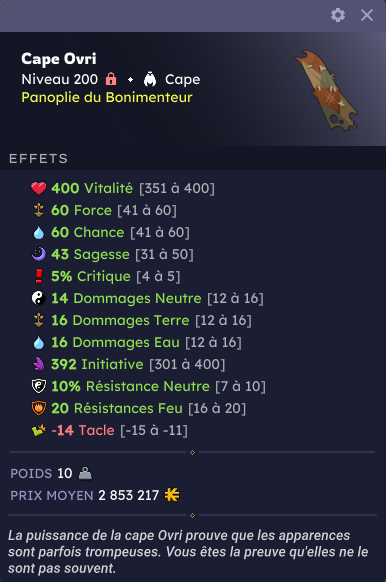Open settings with the gear icon

coord(338,15)
